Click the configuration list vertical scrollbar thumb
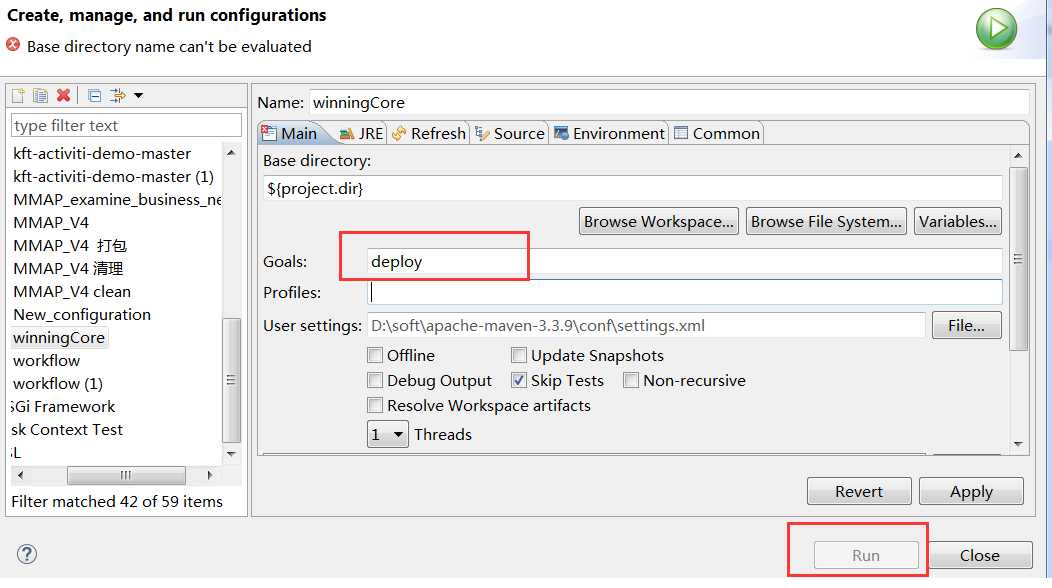The width and height of the screenshot is (1052, 588). 231,380
